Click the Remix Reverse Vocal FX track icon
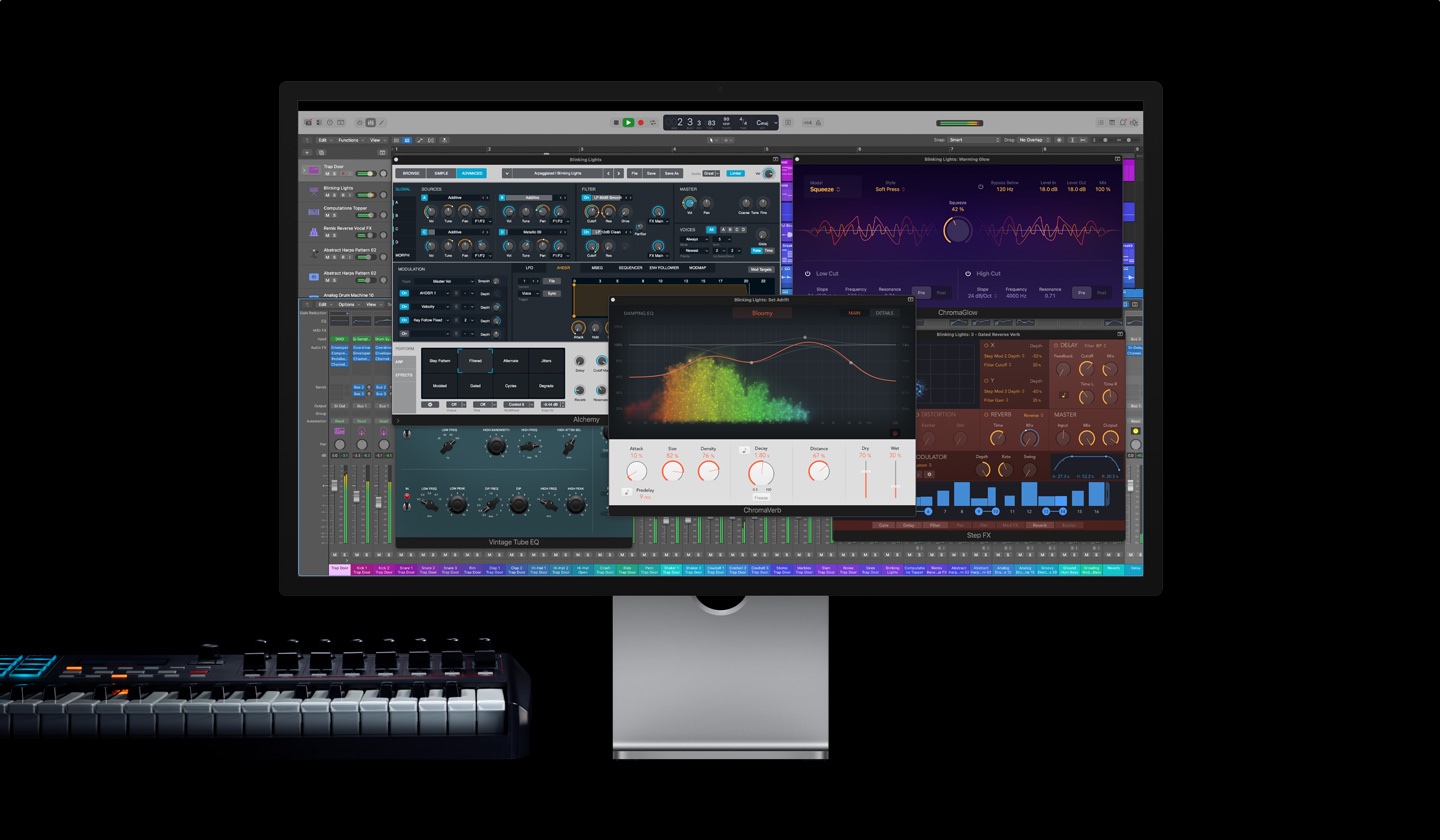The image size is (1440, 840). (314, 232)
